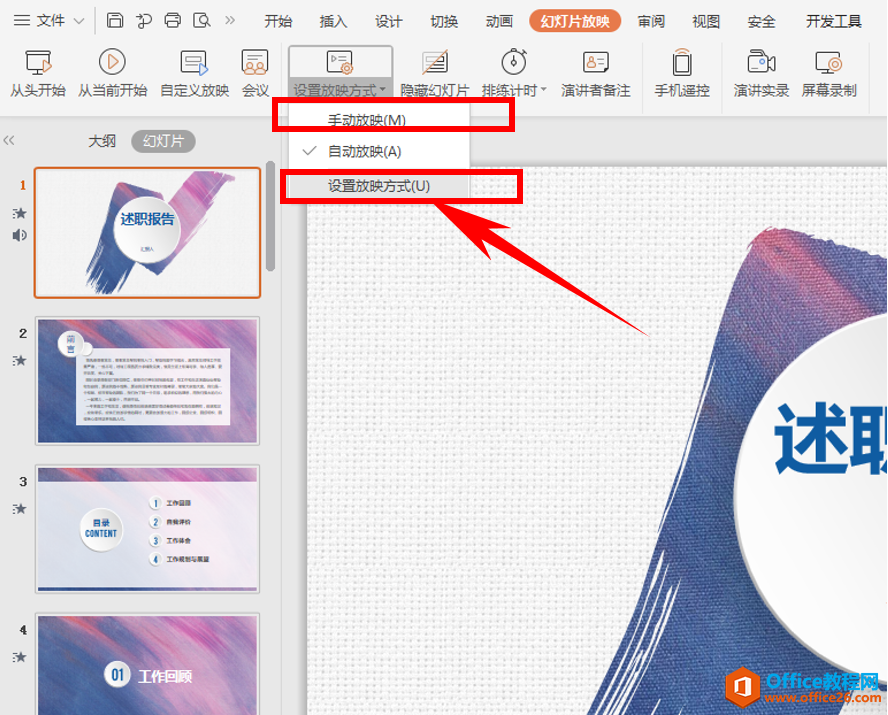Switch to the 审阅 ribbon tab

tap(651, 22)
